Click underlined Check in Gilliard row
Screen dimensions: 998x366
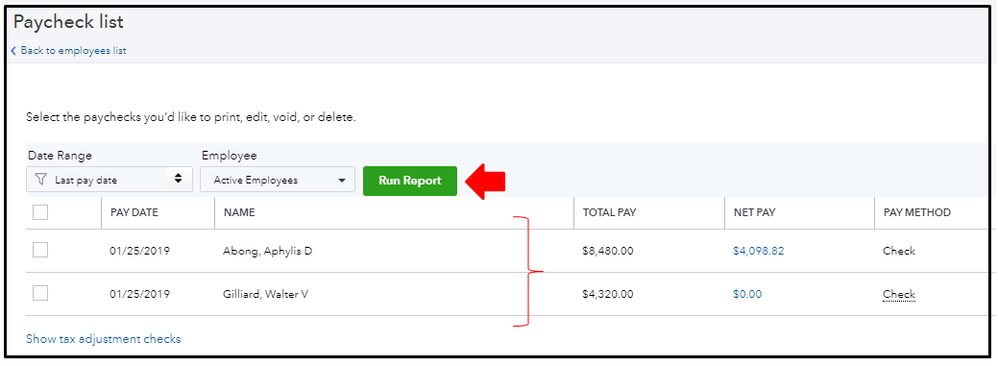(899, 294)
